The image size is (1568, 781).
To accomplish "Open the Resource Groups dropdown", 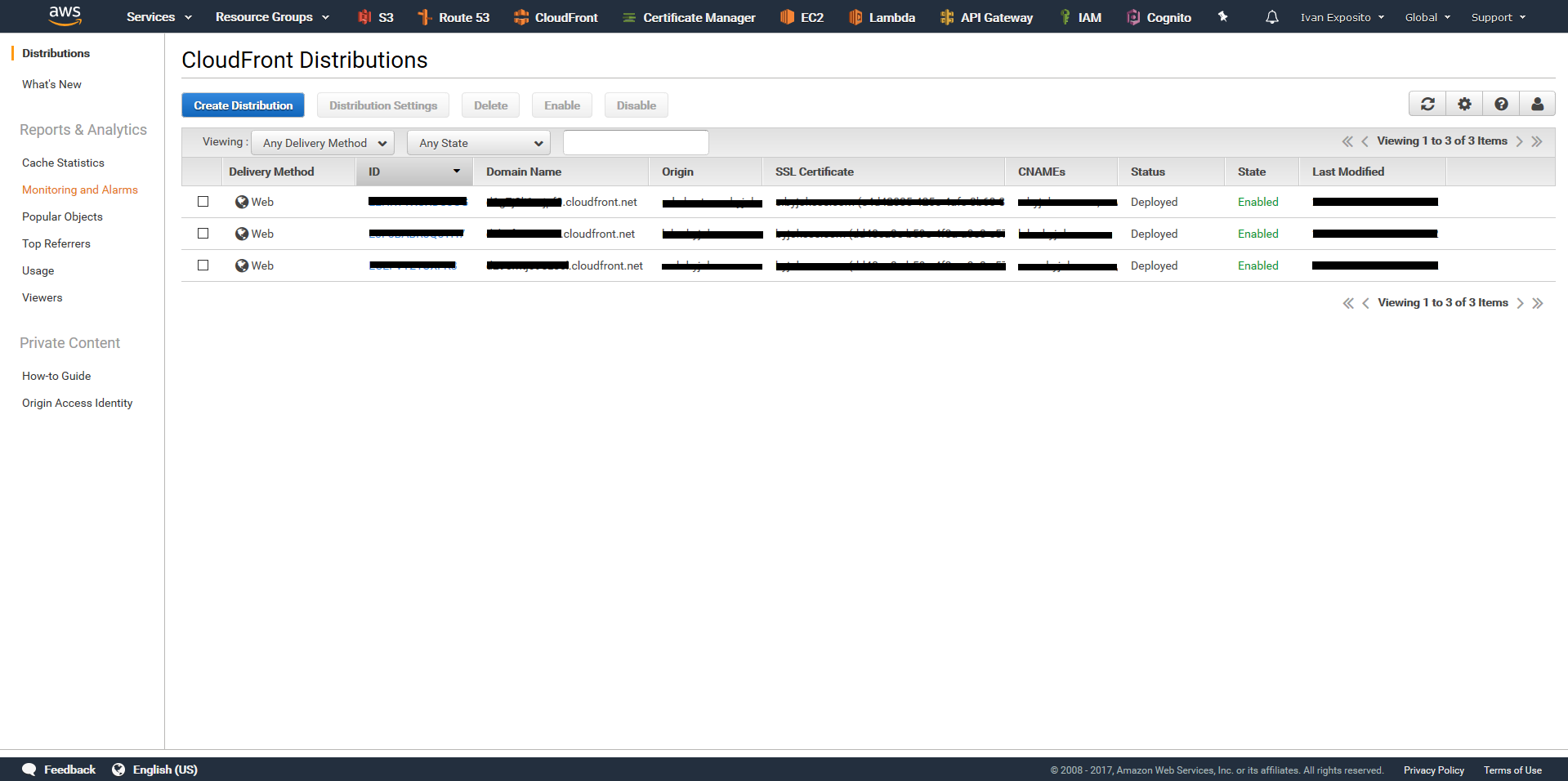I will tap(272, 17).
